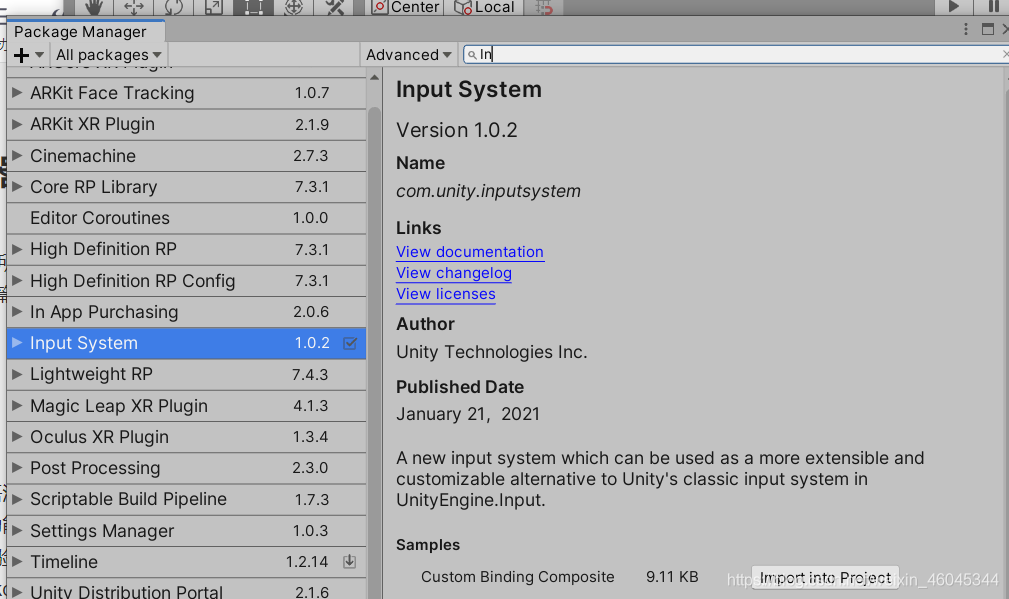The image size is (1009, 599).
Task: Expand ARKit Face Tracking versions arrow
Action: [x=17, y=93]
